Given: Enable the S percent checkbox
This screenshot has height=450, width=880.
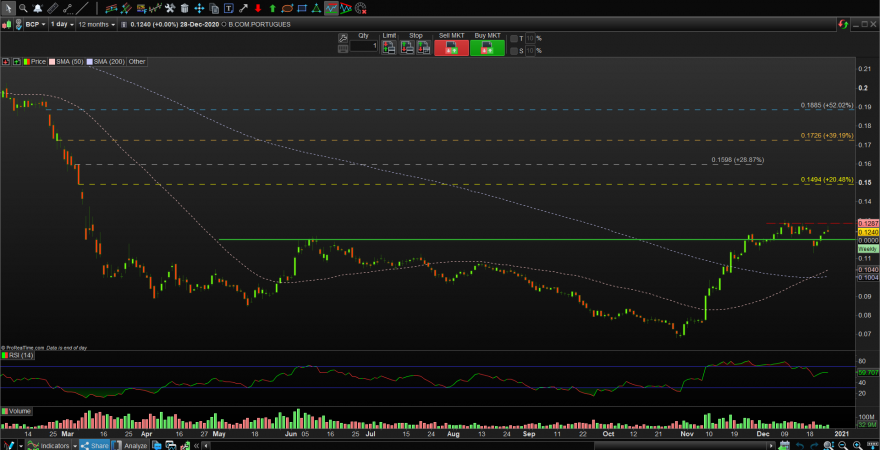Looking at the screenshot, I should click(514, 50).
